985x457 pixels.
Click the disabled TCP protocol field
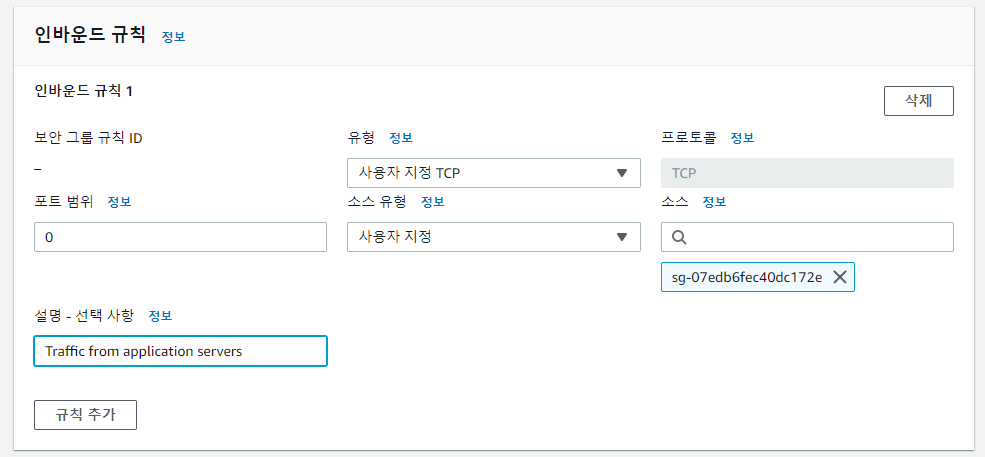807,173
